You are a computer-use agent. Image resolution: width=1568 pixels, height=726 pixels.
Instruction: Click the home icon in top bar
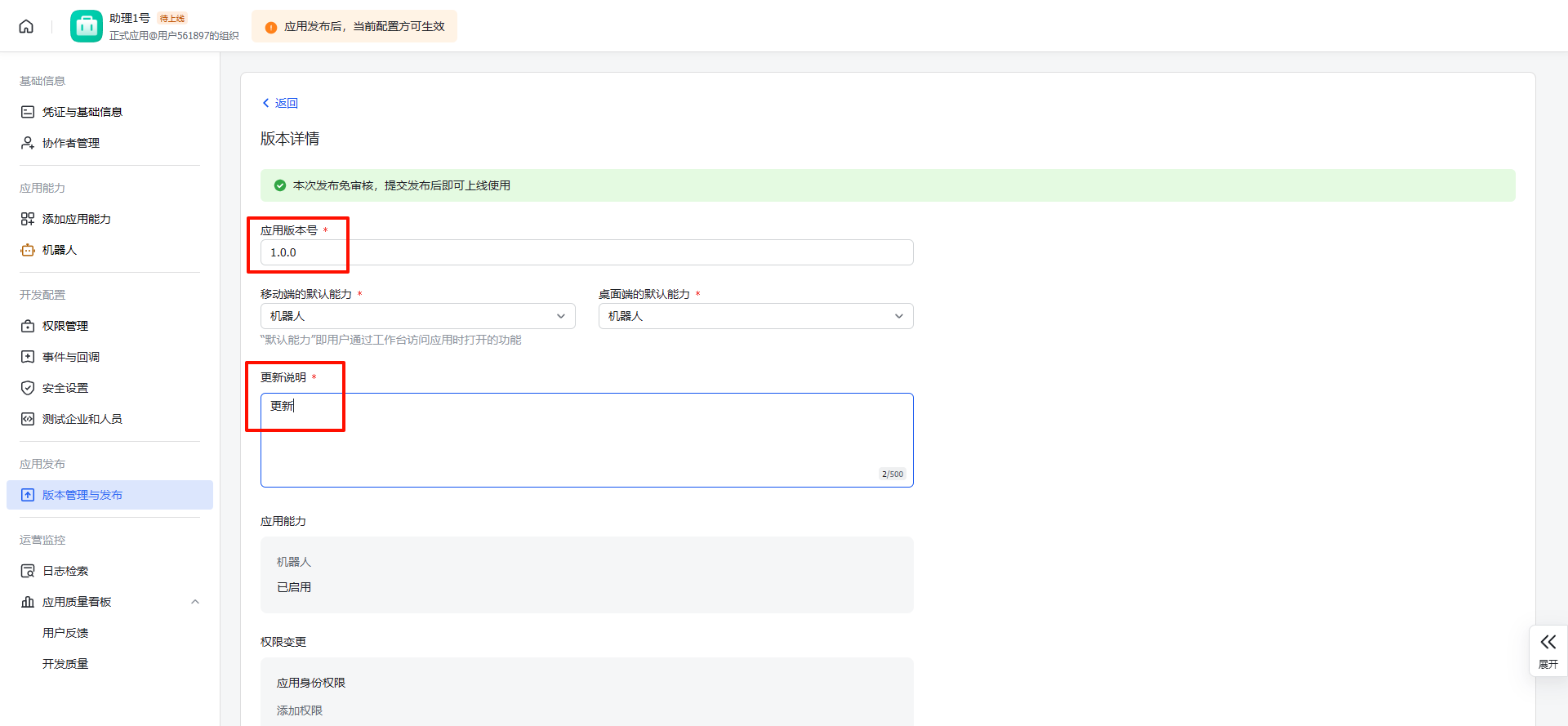point(26,26)
